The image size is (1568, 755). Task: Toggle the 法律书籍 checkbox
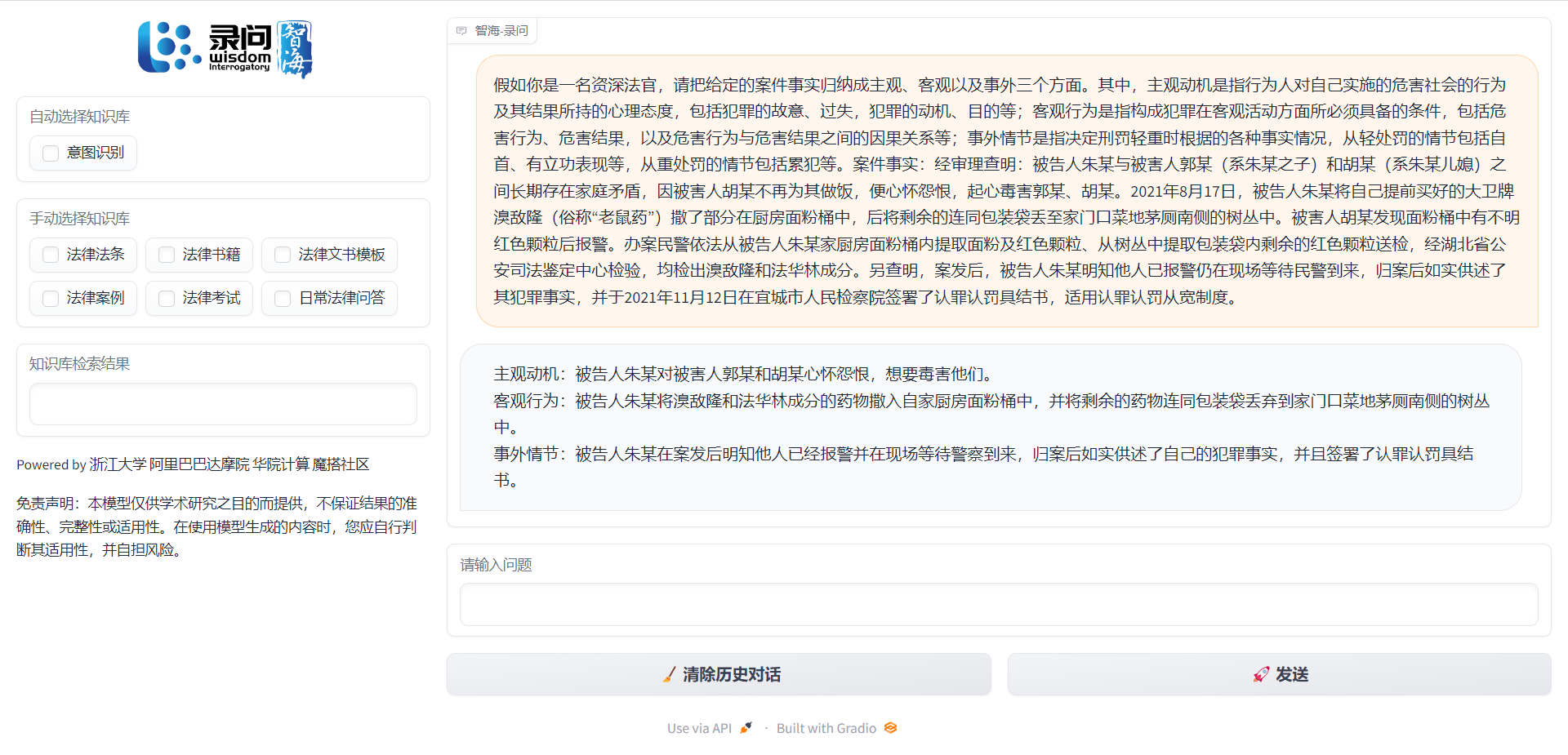tap(167, 255)
